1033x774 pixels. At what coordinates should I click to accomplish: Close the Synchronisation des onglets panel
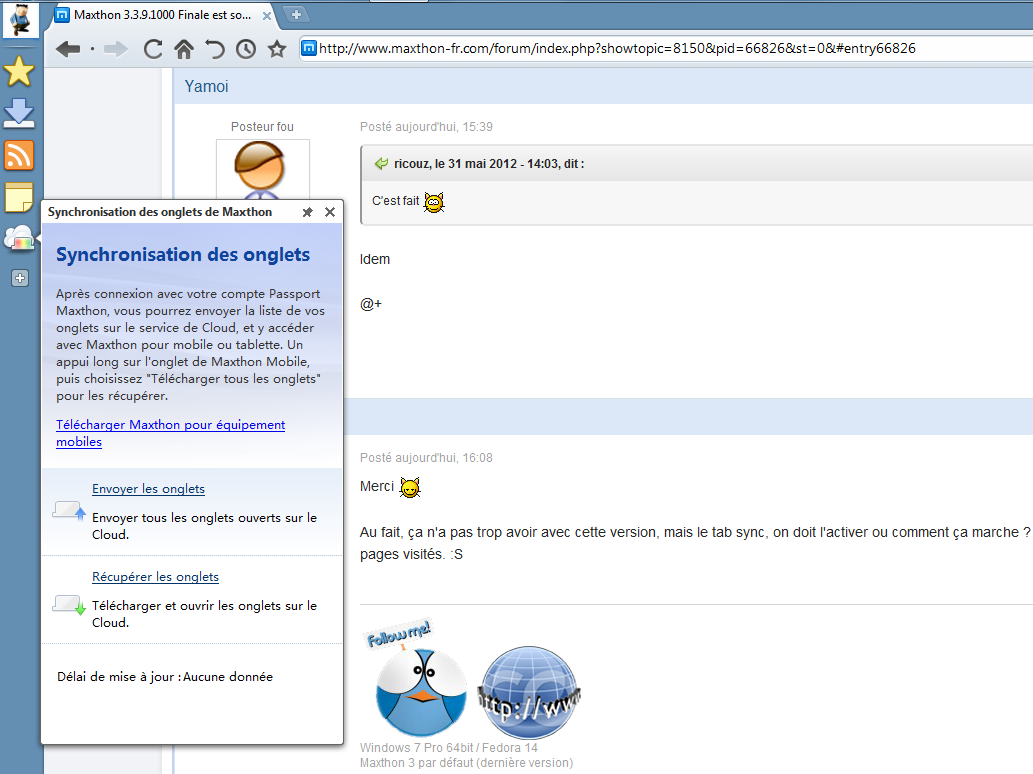[x=330, y=212]
